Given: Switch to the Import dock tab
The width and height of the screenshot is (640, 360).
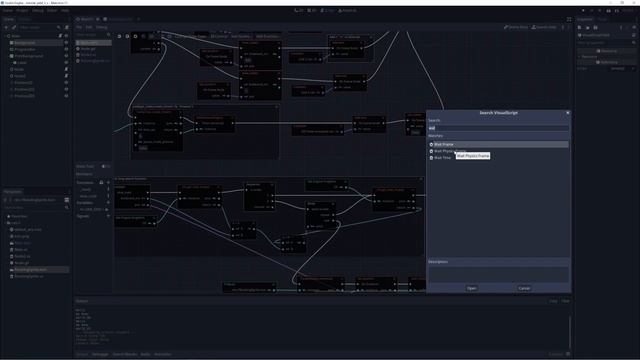Looking at the screenshot, I should pyautogui.click(x=24, y=19).
